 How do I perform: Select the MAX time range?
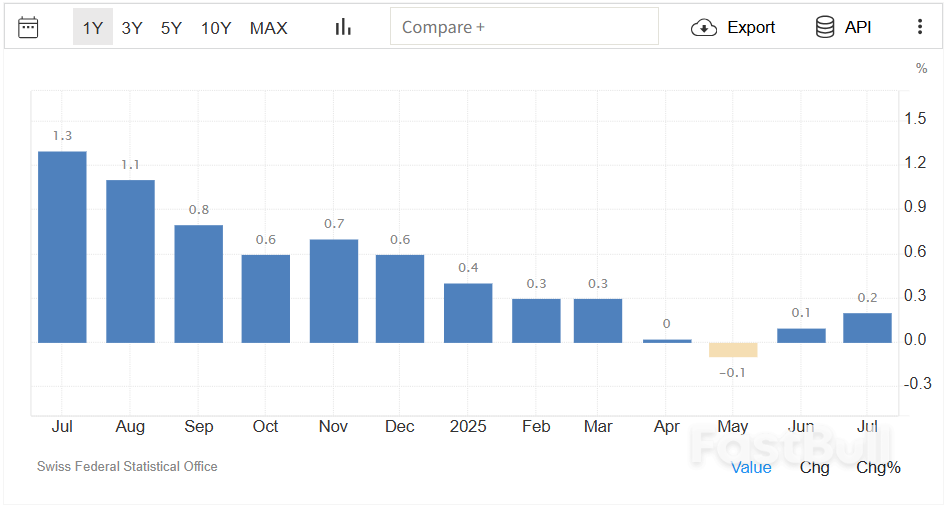coord(268,28)
